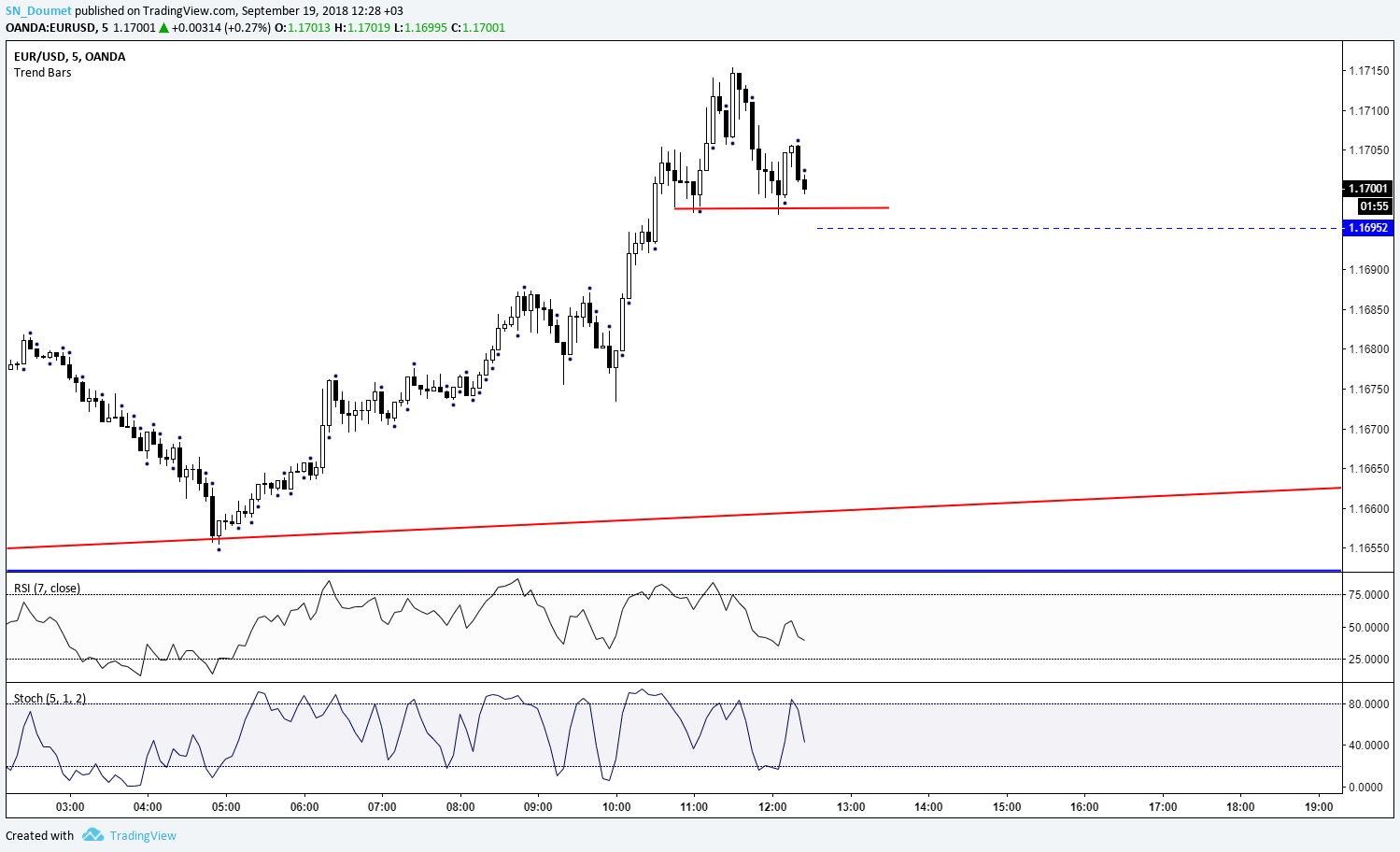Viewport: 1400px width, 852px height.
Task: Click the 16:00 time axis label
Action: click(x=1084, y=806)
